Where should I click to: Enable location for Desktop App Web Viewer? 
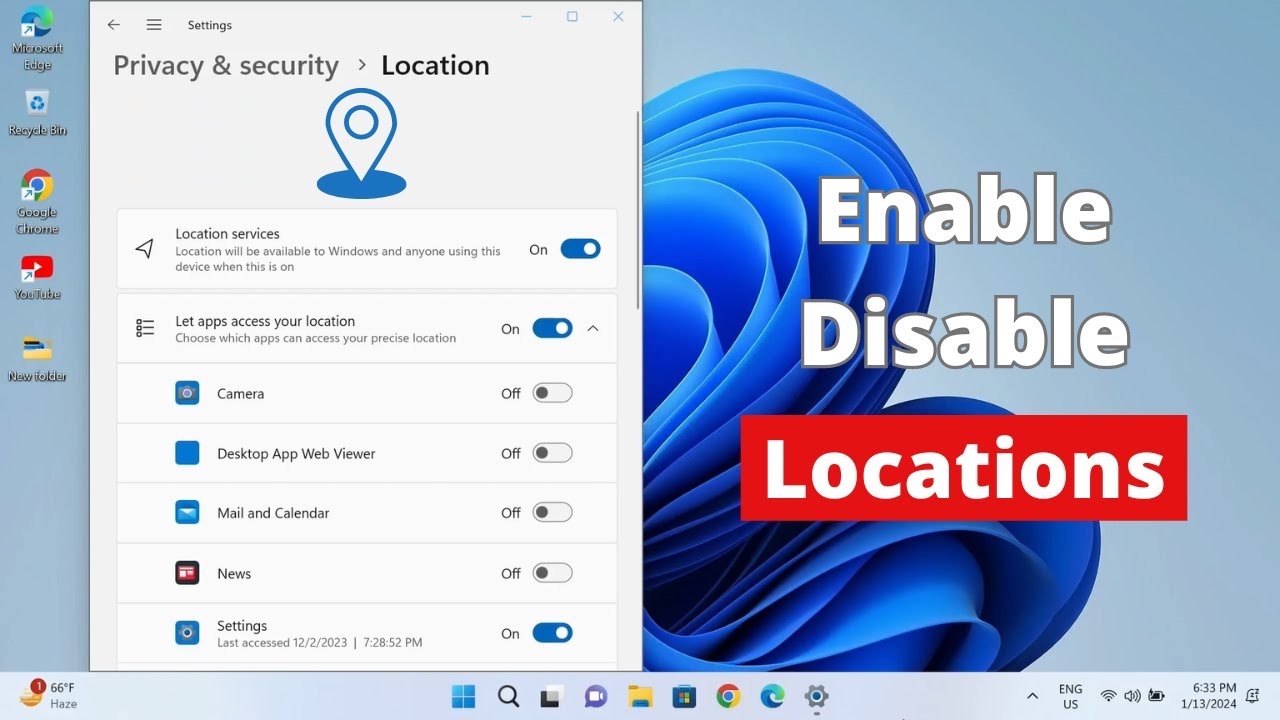pyautogui.click(x=552, y=453)
